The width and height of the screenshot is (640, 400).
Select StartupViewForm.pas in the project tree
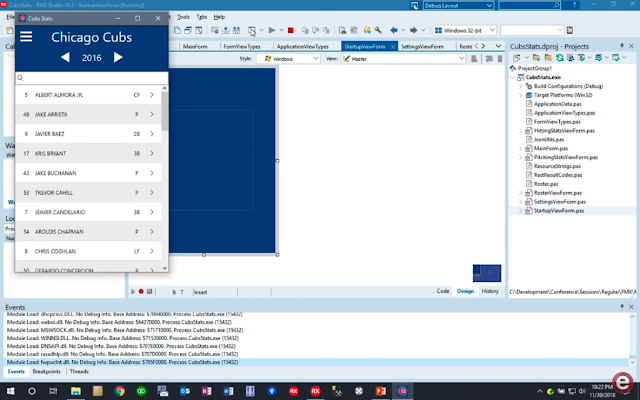pos(559,211)
